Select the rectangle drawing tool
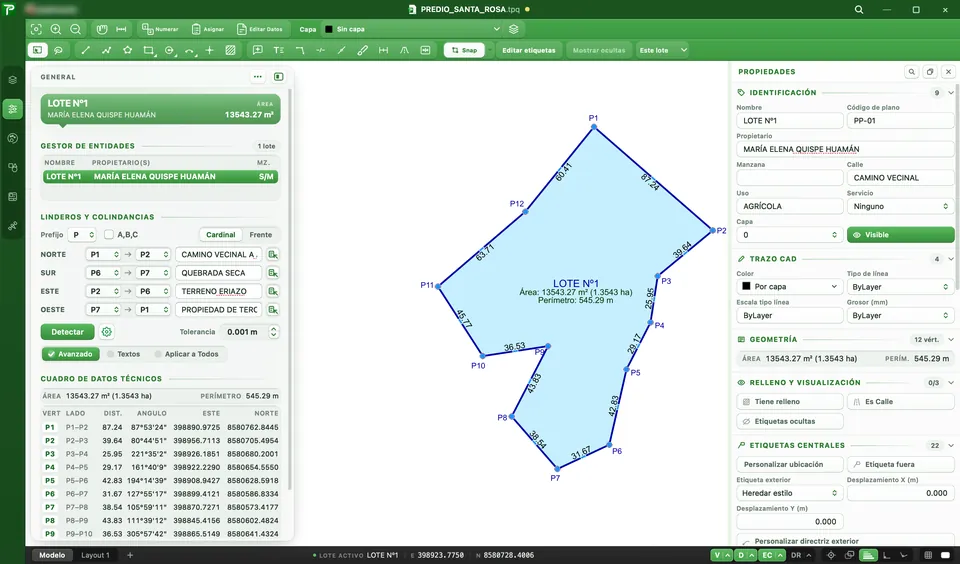 point(148,50)
